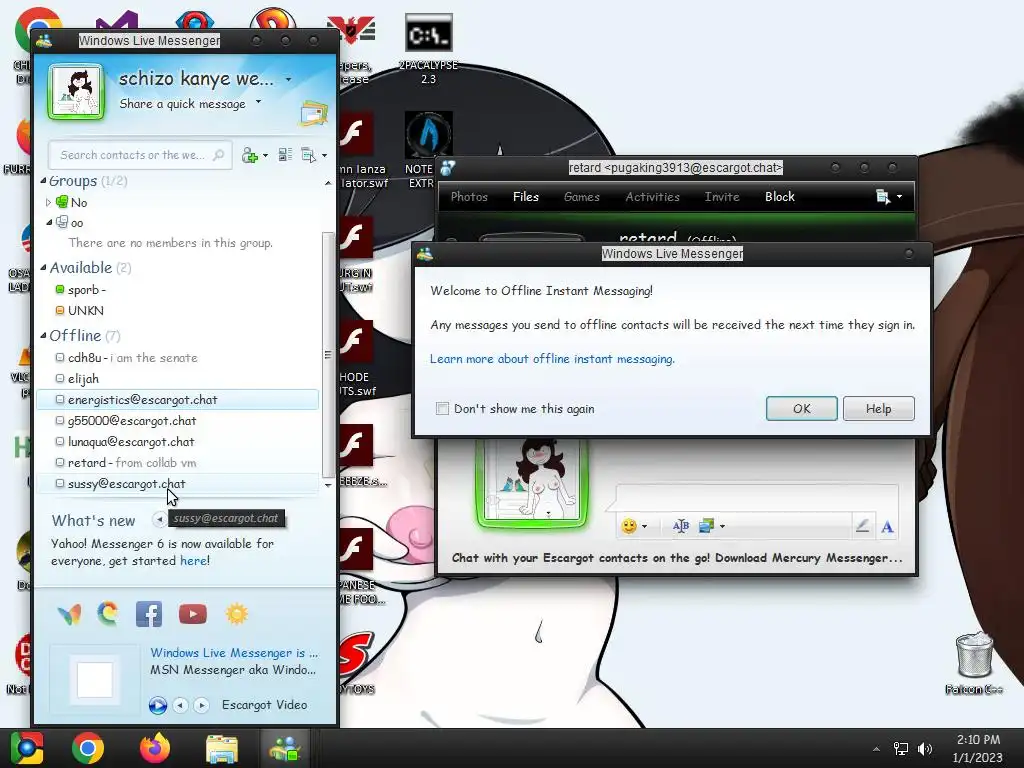Switch to handwriting mode icon in chat
The width and height of the screenshot is (1024, 768).
coord(862,526)
